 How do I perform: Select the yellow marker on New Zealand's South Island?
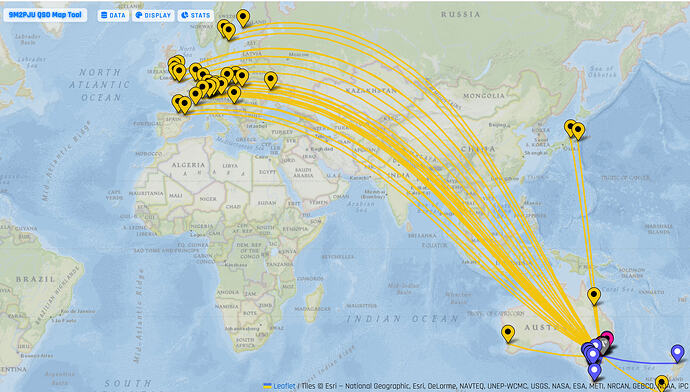point(661,384)
